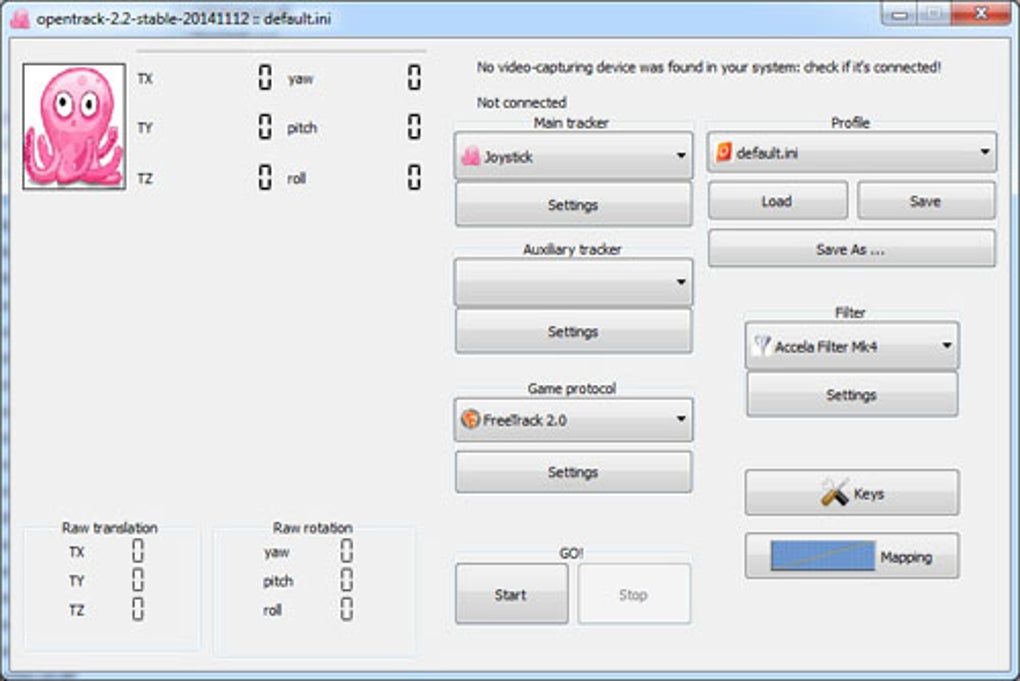The height and width of the screenshot is (681, 1020).
Task: Click the Raw translation TY value
Action: click(138, 580)
